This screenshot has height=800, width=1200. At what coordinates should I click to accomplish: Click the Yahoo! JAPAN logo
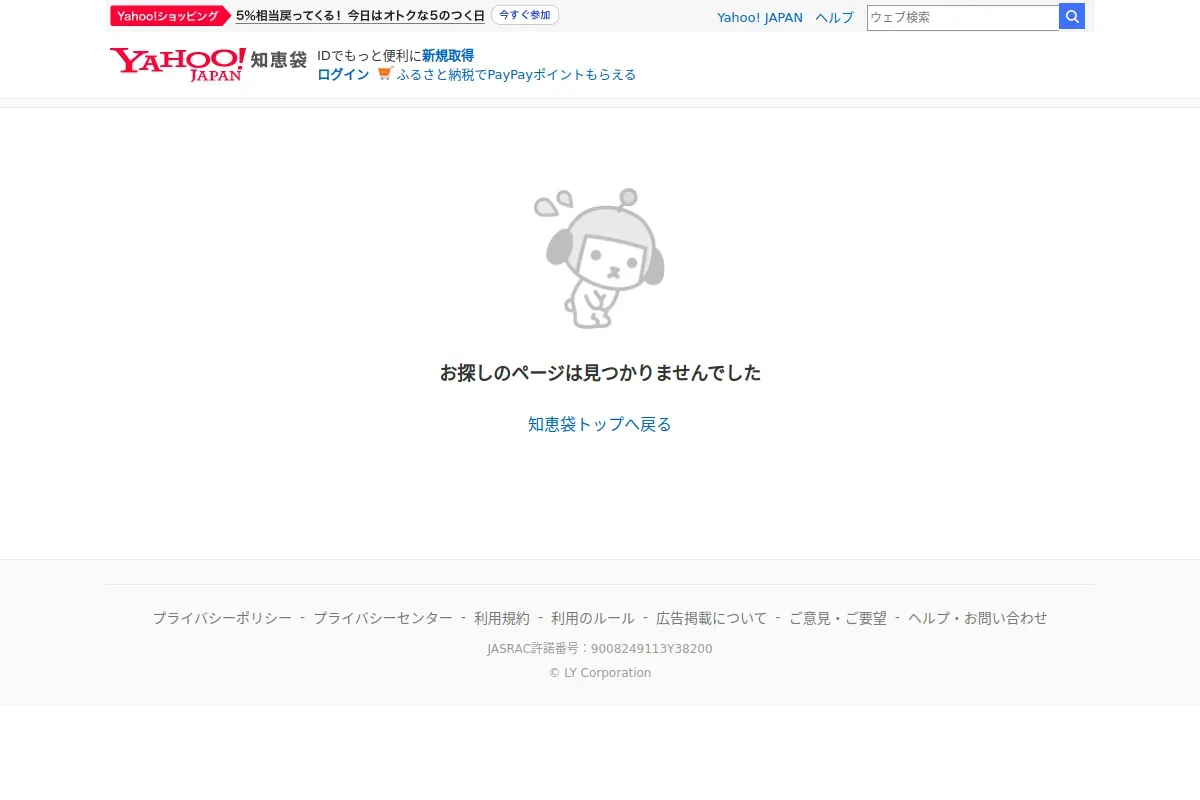coord(177,64)
